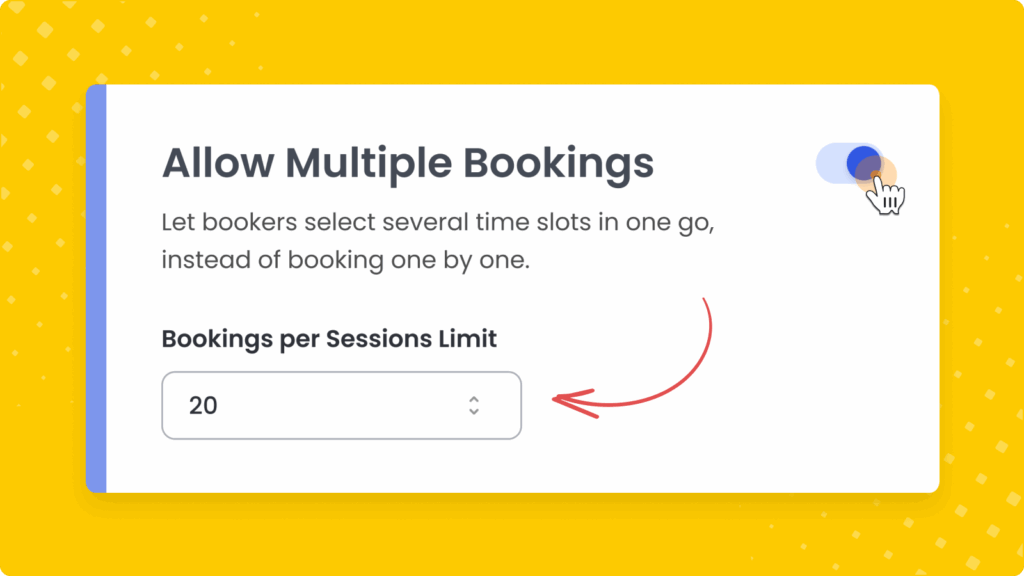Select the Allow Multiple Bookings heading

coord(407,163)
